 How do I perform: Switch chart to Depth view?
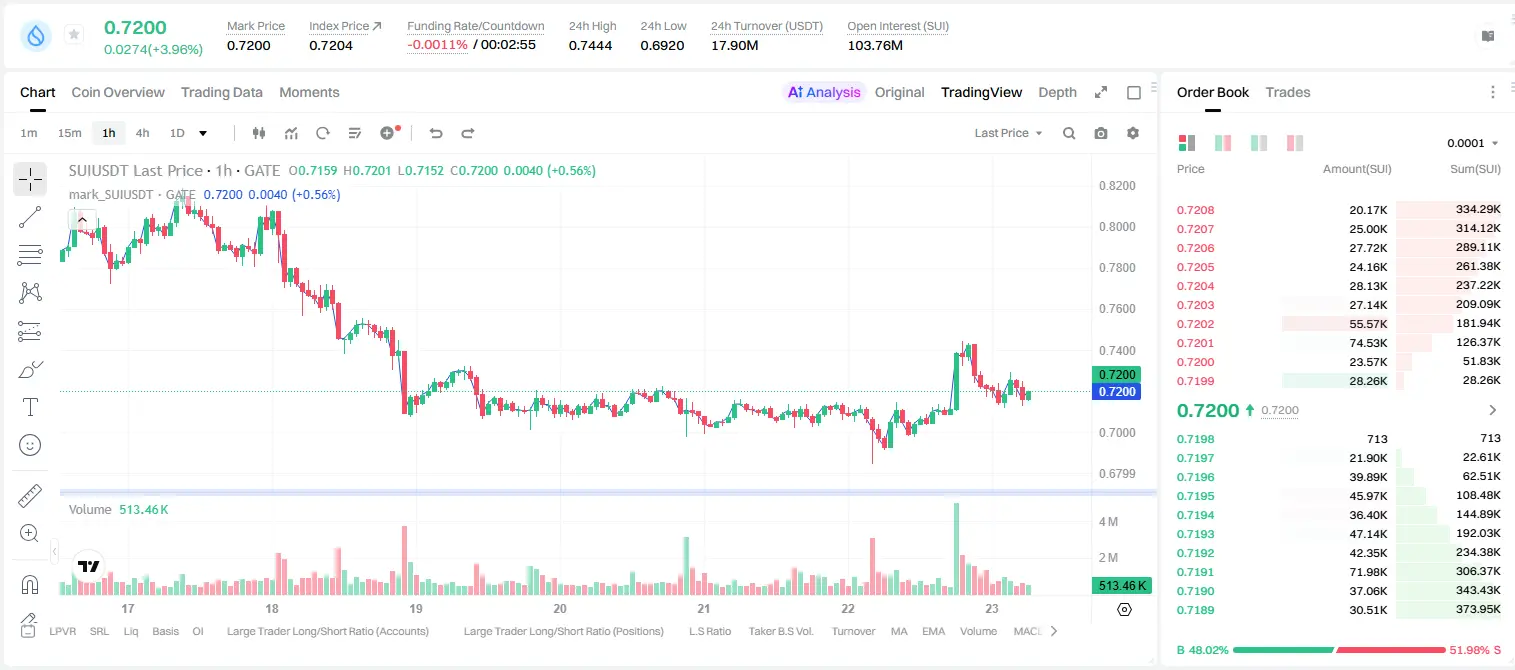(x=1057, y=92)
